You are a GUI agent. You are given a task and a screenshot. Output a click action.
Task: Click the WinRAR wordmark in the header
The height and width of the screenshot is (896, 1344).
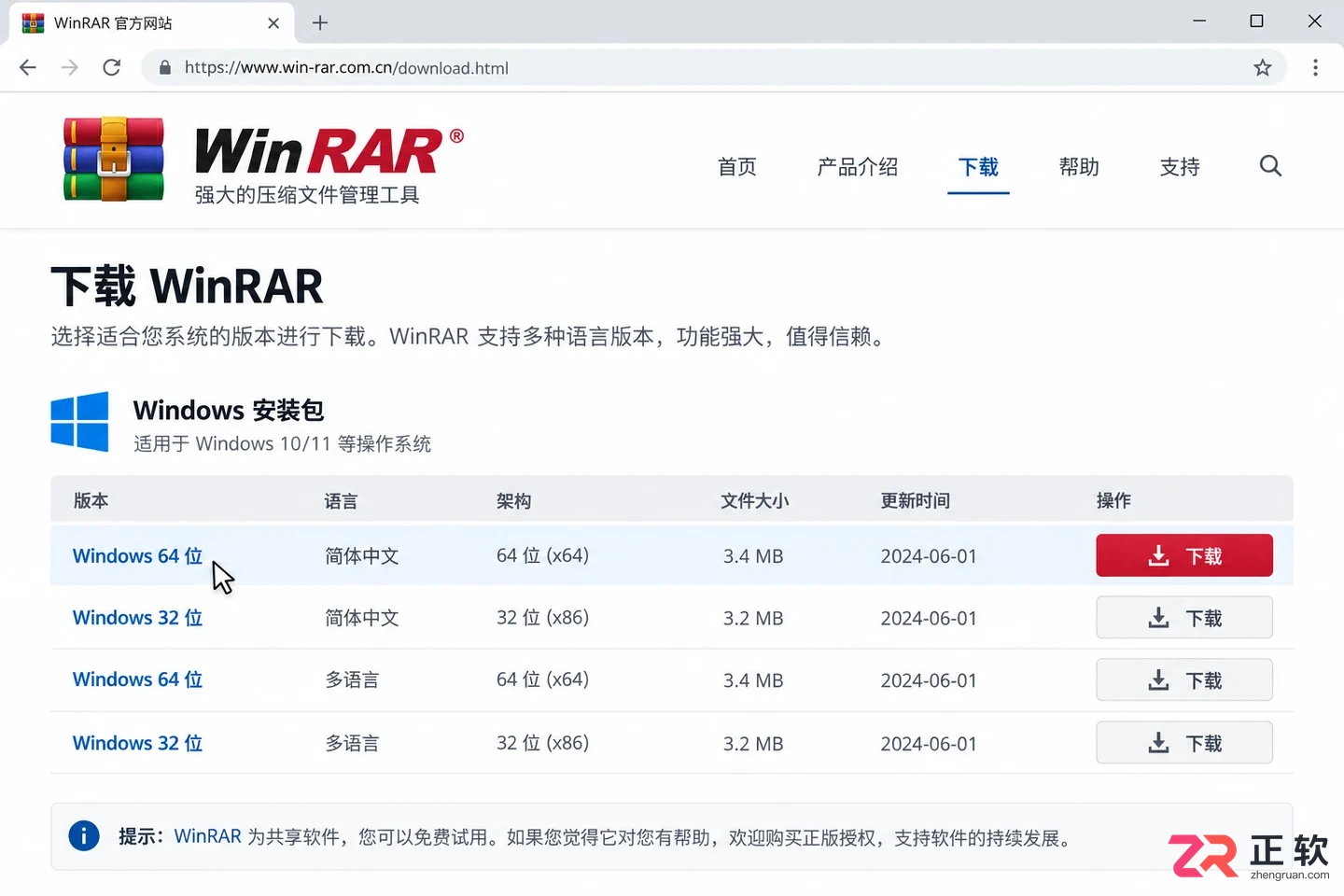(x=329, y=151)
